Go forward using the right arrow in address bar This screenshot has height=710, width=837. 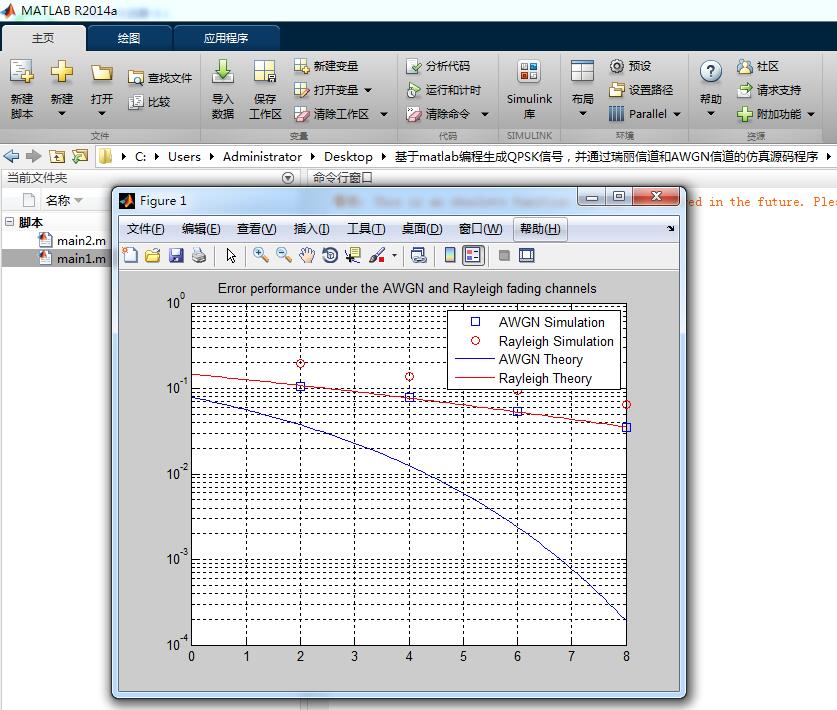coord(34,156)
